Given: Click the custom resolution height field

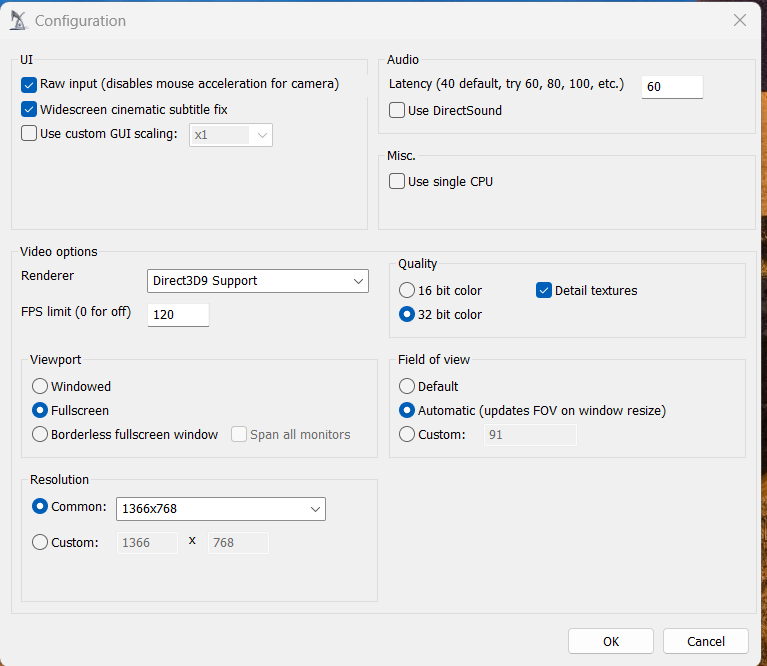Looking at the screenshot, I should 238,543.
